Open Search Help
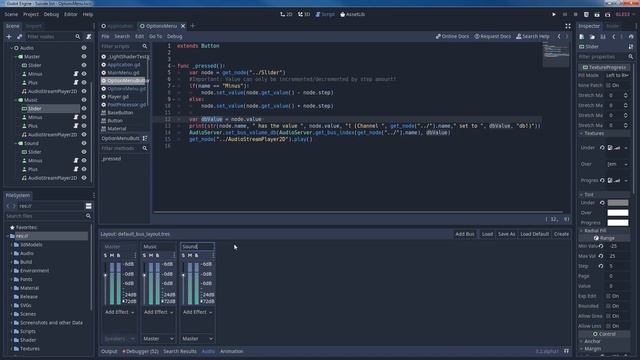640x360 pixels. (x=533, y=36)
